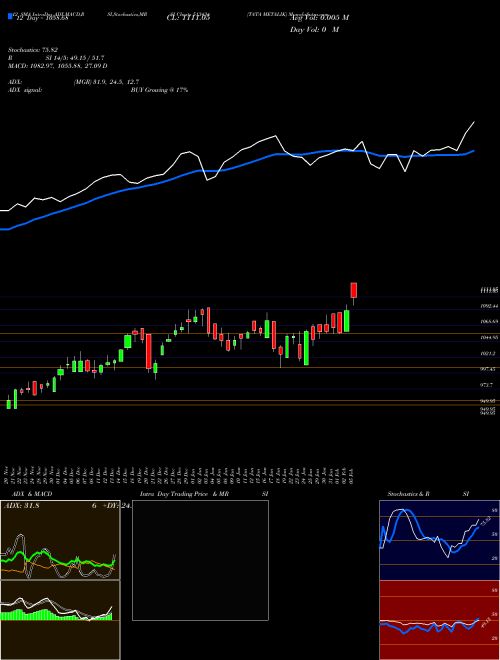This screenshot has width=500, height=660.
Task: Click the ADX: 31.8 header in indicator panel
Action: coord(21,506)
